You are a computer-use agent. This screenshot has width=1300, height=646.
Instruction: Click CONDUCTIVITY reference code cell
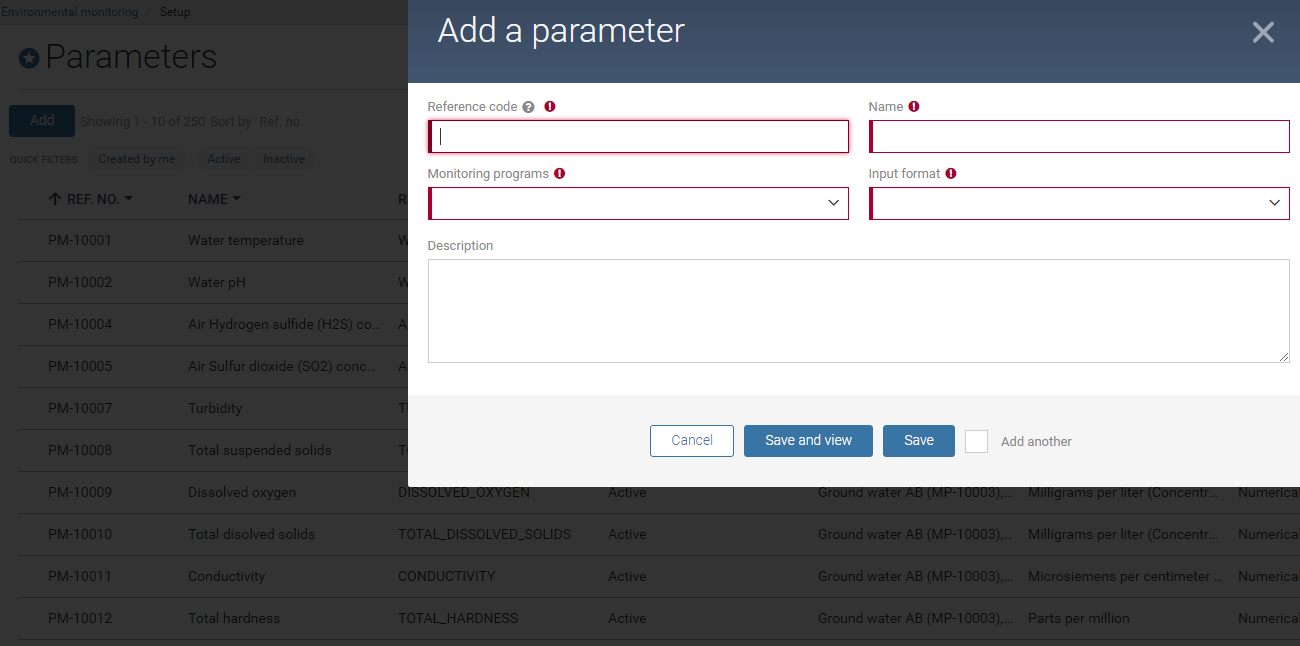click(447, 577)
